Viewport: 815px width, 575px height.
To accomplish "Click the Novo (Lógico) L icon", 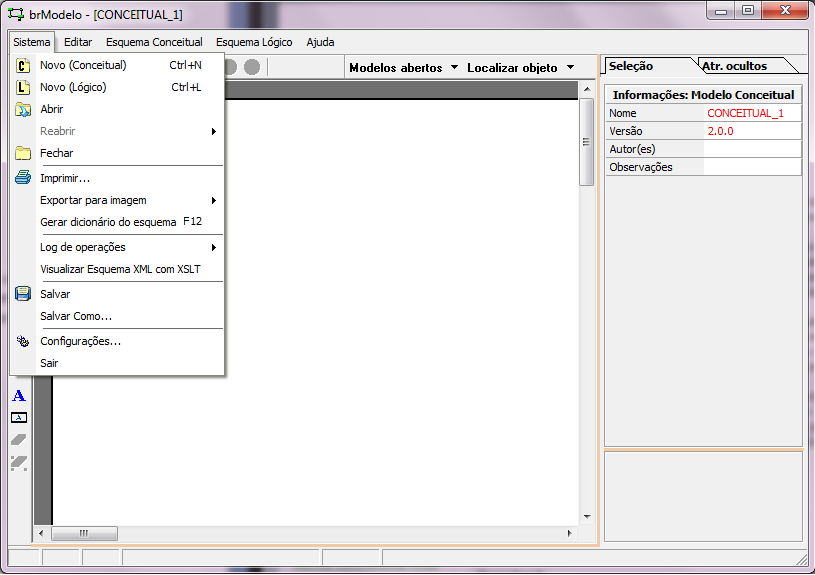I will pos(23,87).
